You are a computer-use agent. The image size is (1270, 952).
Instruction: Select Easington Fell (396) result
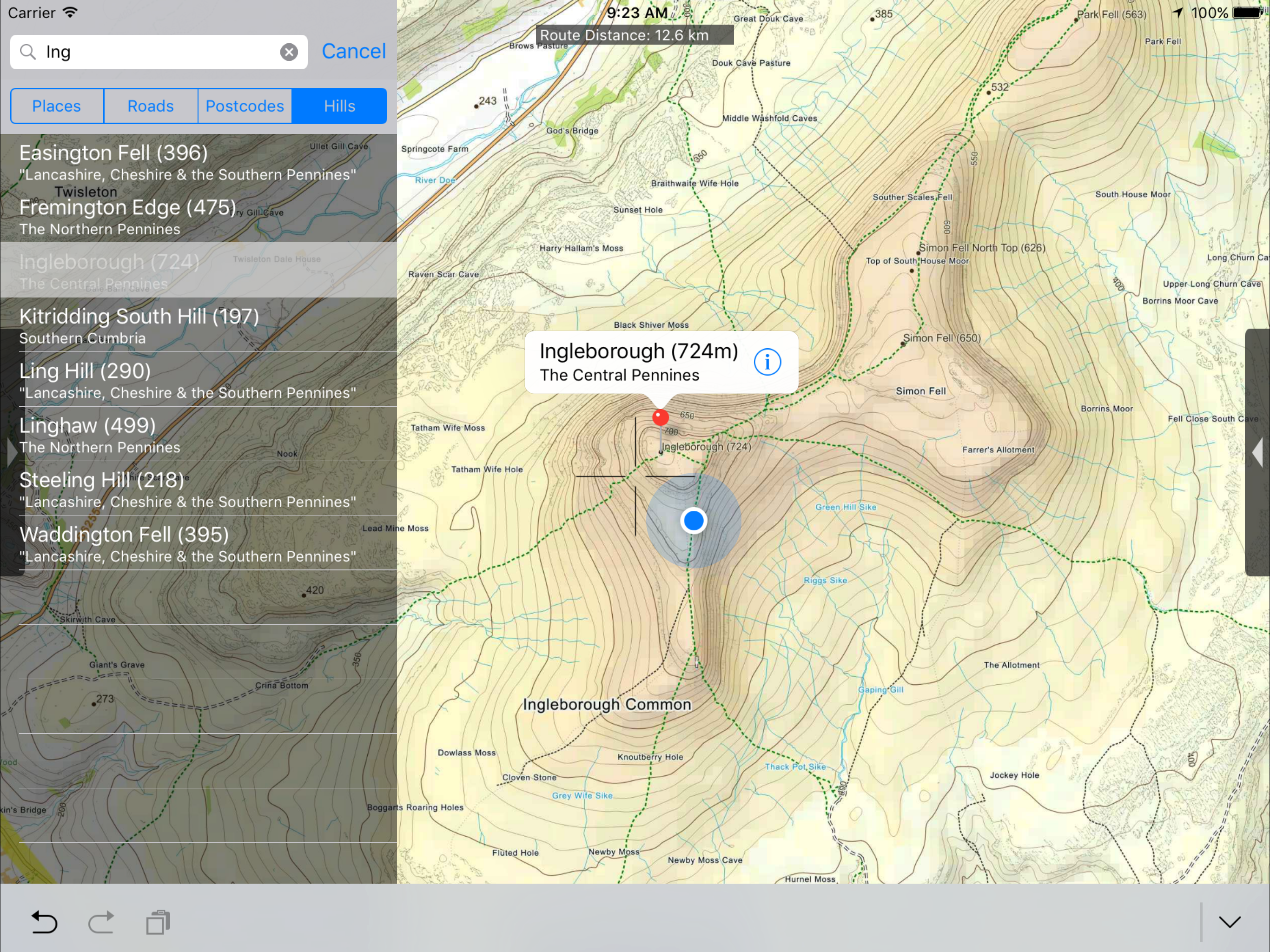(x=198, y=161)
